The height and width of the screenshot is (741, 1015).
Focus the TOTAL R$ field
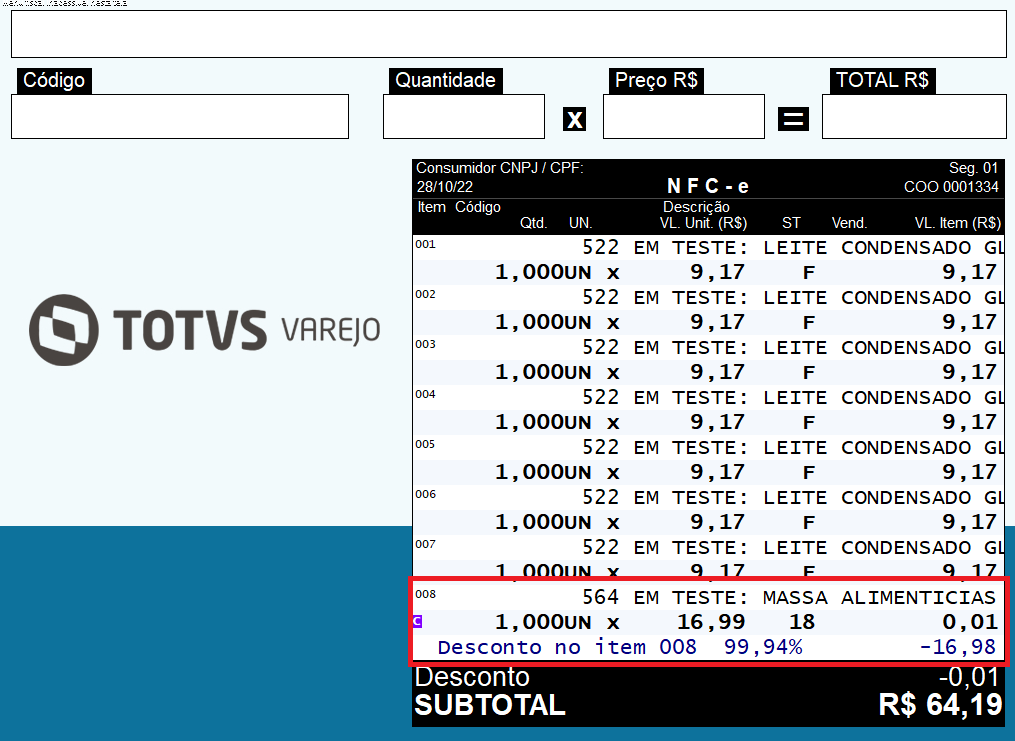pos(914,116)
